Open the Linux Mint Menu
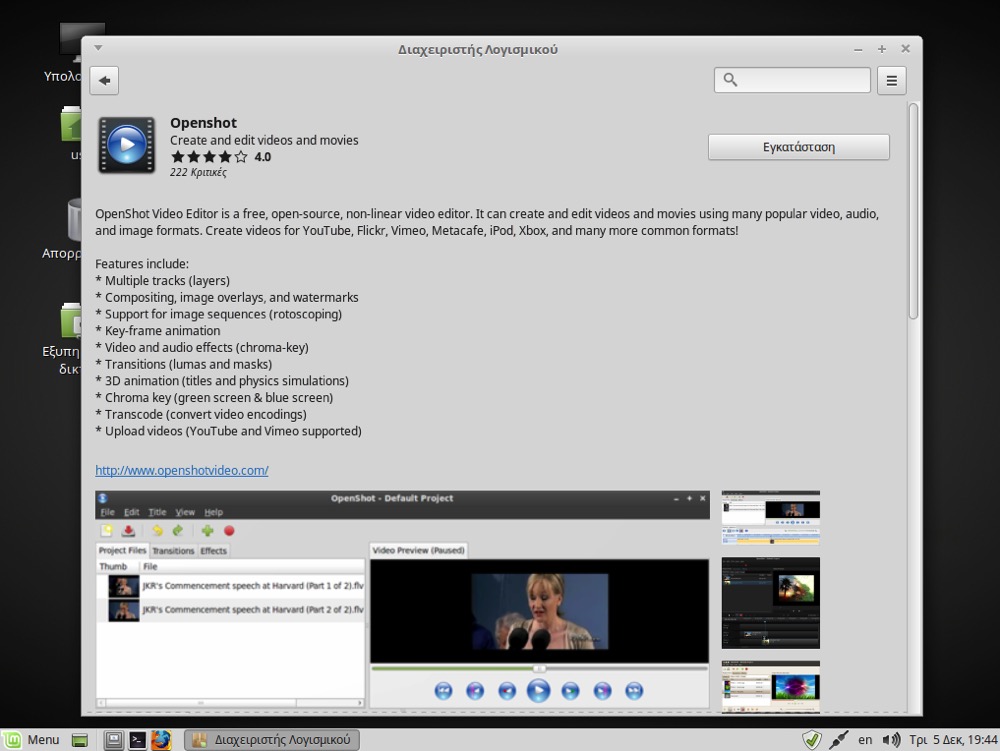The height and width of the screenshot is (751, 1000). (31, 740)
